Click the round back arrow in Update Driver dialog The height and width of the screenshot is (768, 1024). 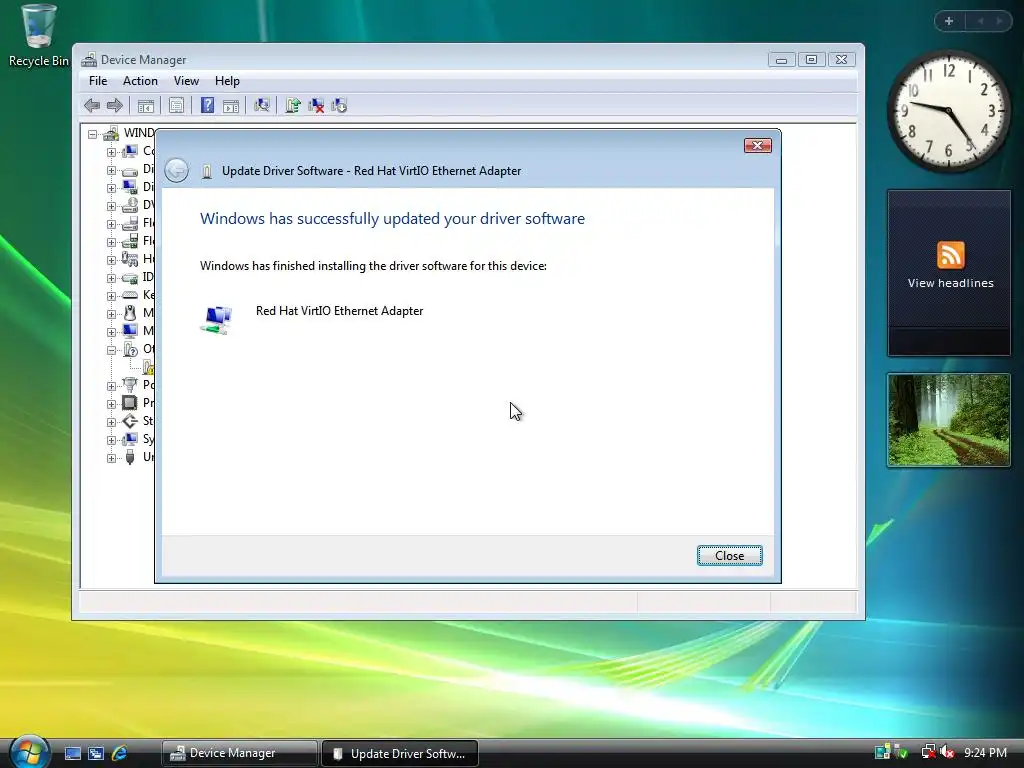pyautogui.click(x=176, y=170)
